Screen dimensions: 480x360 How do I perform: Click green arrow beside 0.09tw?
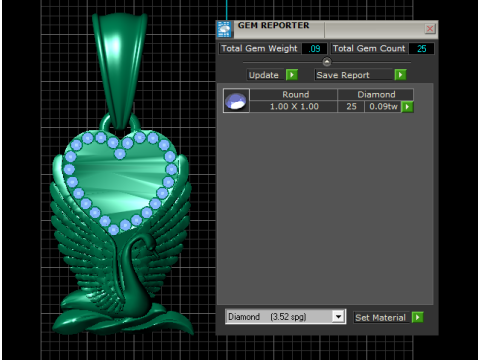pyautogui.click(x=407, y=107)
